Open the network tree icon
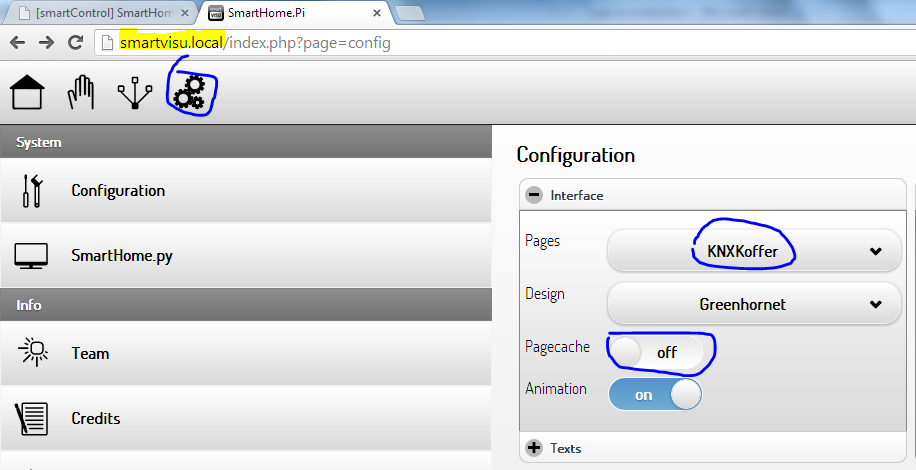Viewport: 916px width, 470px height. click(x=135, y=93)
